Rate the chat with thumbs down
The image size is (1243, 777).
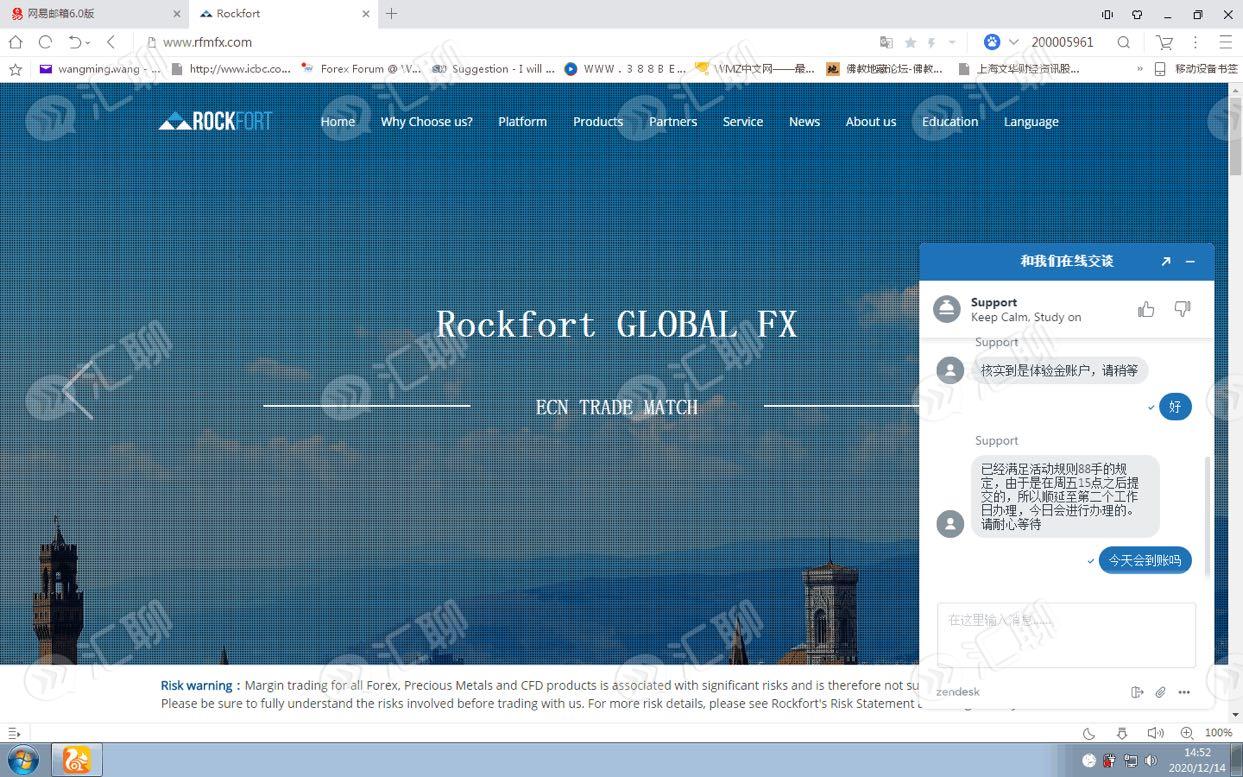[1182, 309]
